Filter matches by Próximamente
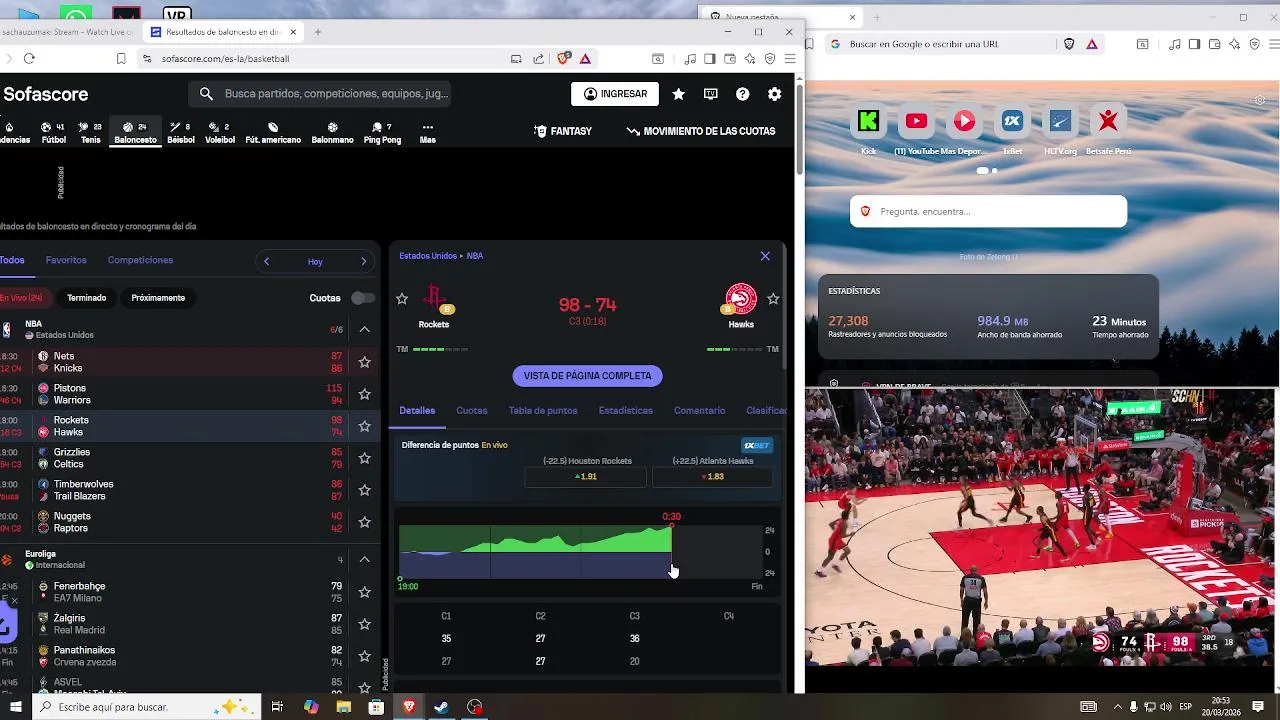 coord(158,298)
